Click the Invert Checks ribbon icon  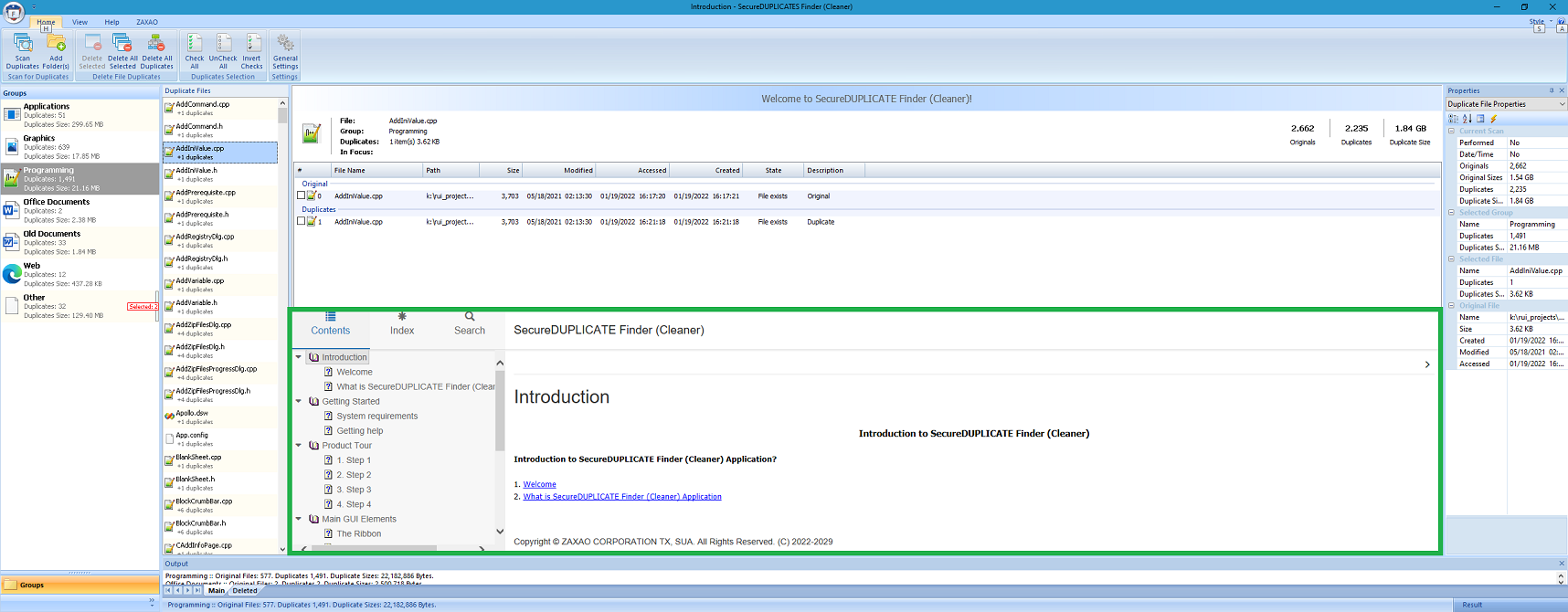point(252,52)
